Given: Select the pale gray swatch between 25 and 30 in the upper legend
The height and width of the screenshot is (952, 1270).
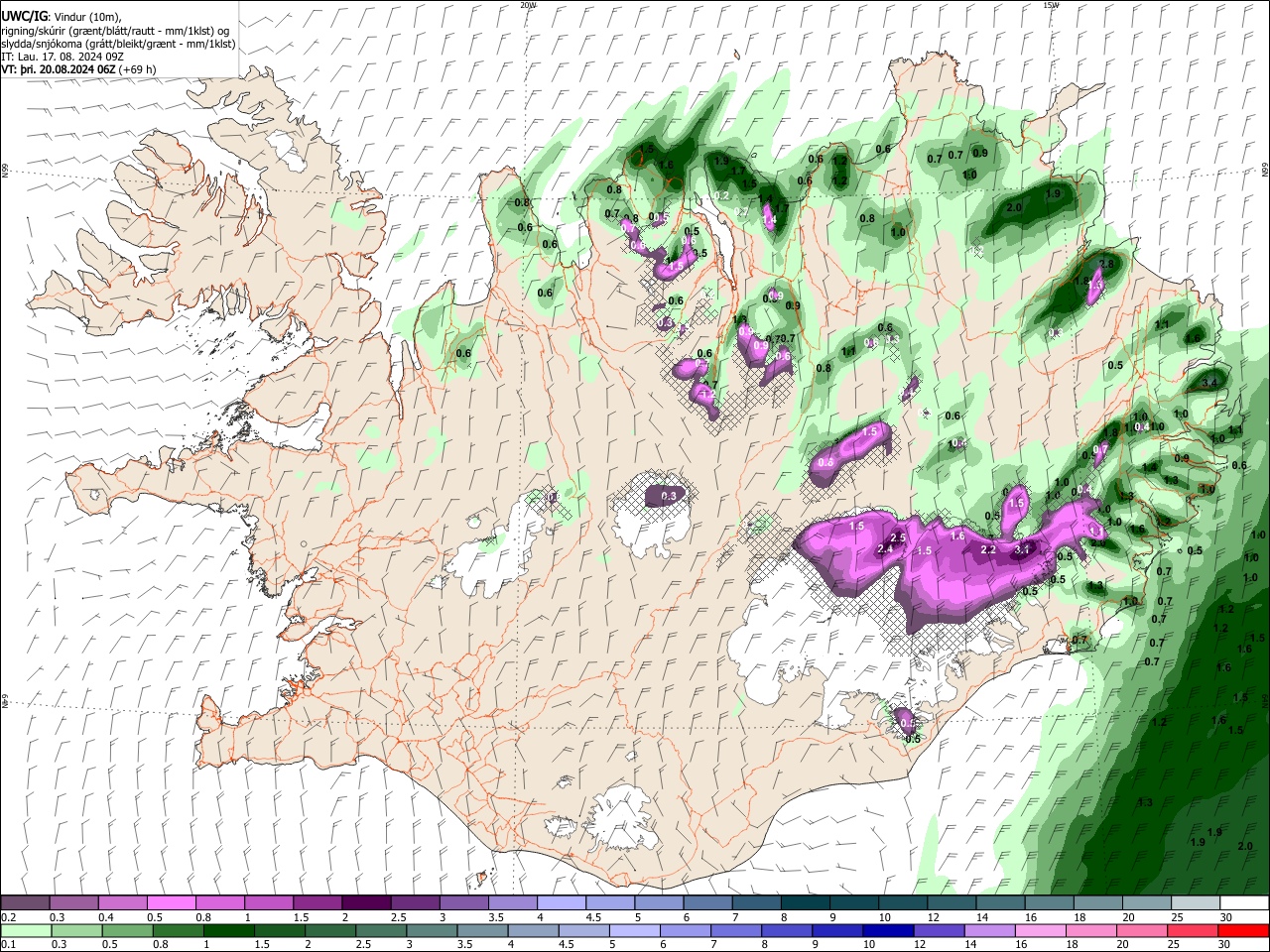Looking at the screenshot, I should coord(1194,903).
